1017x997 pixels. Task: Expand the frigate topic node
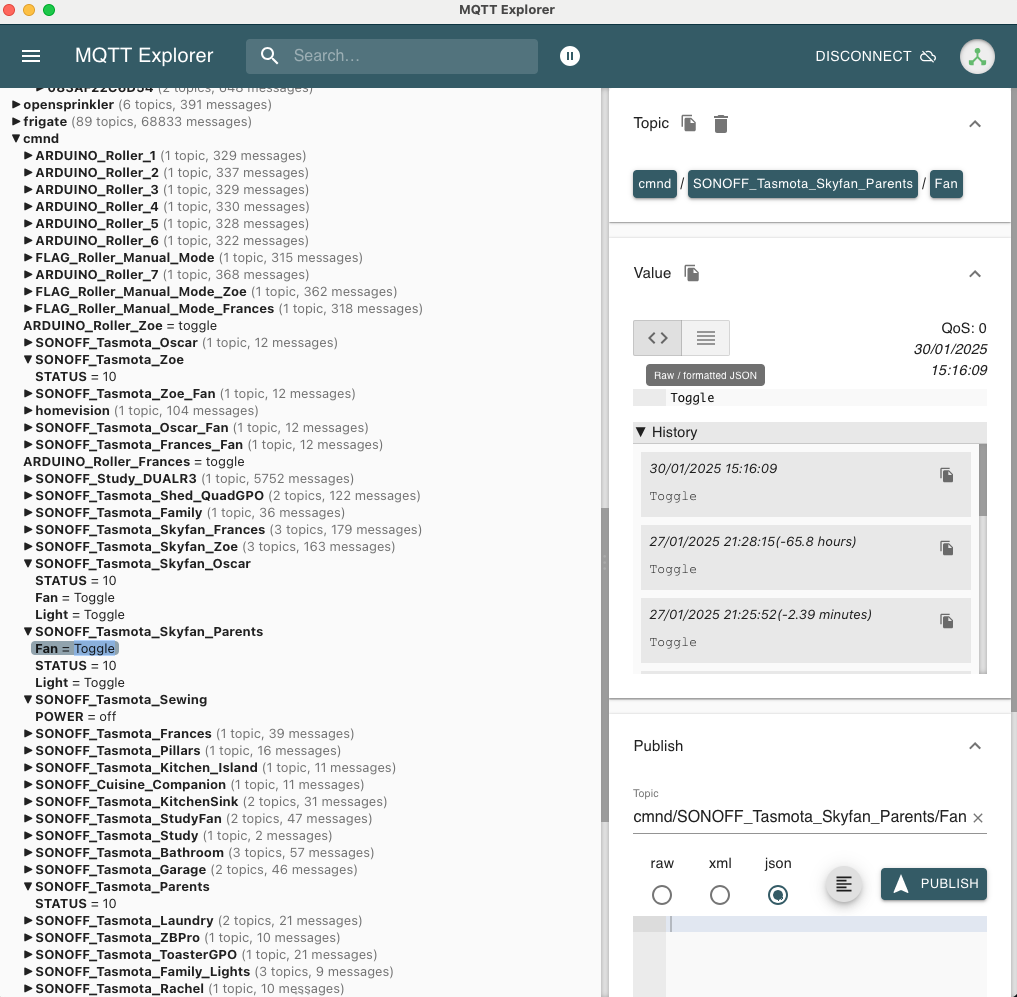point(16,121)
